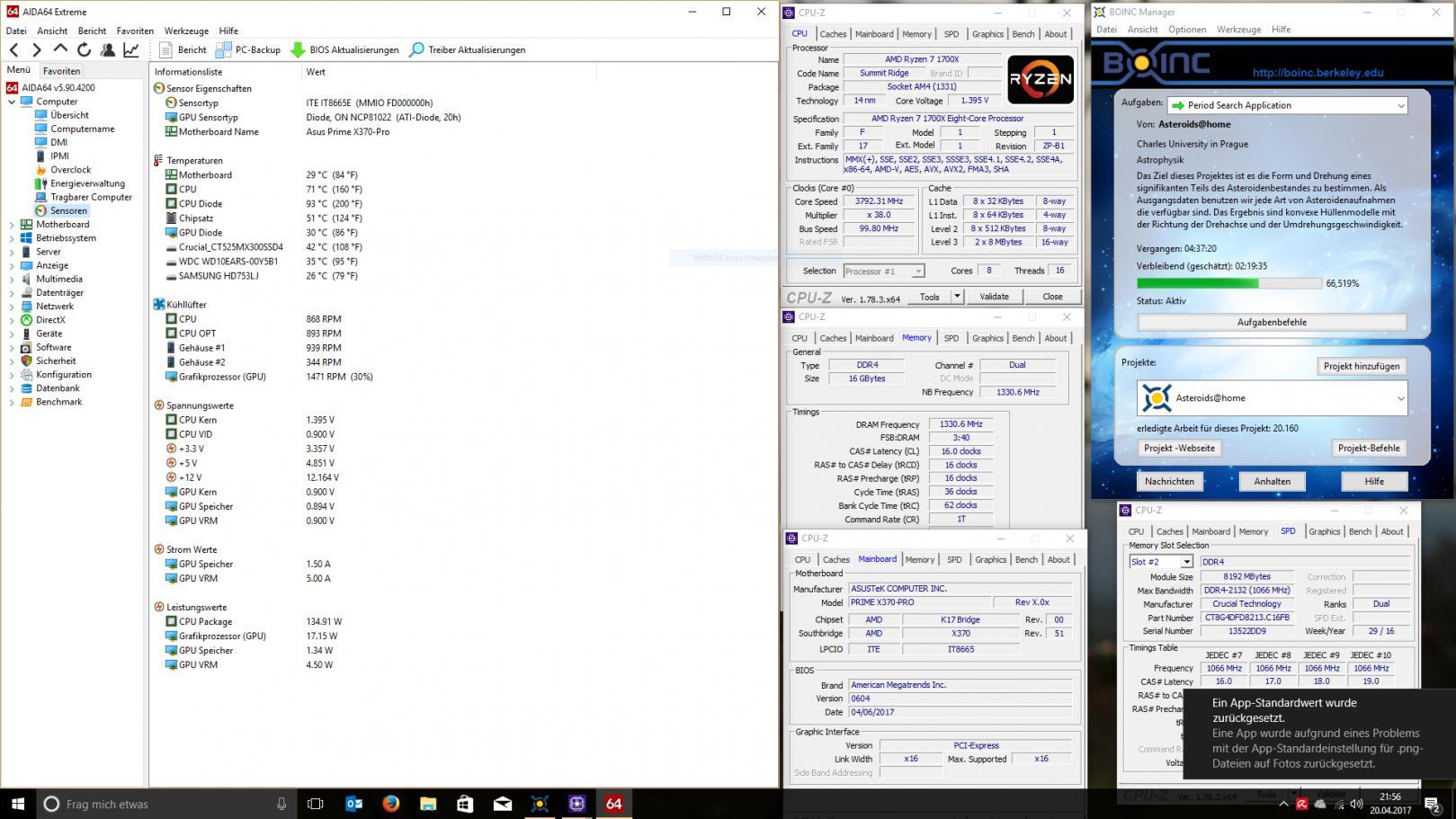Expand the Netzwerk tree node
The width and height of the screenshot is (1456, 819).
point(12,307)
